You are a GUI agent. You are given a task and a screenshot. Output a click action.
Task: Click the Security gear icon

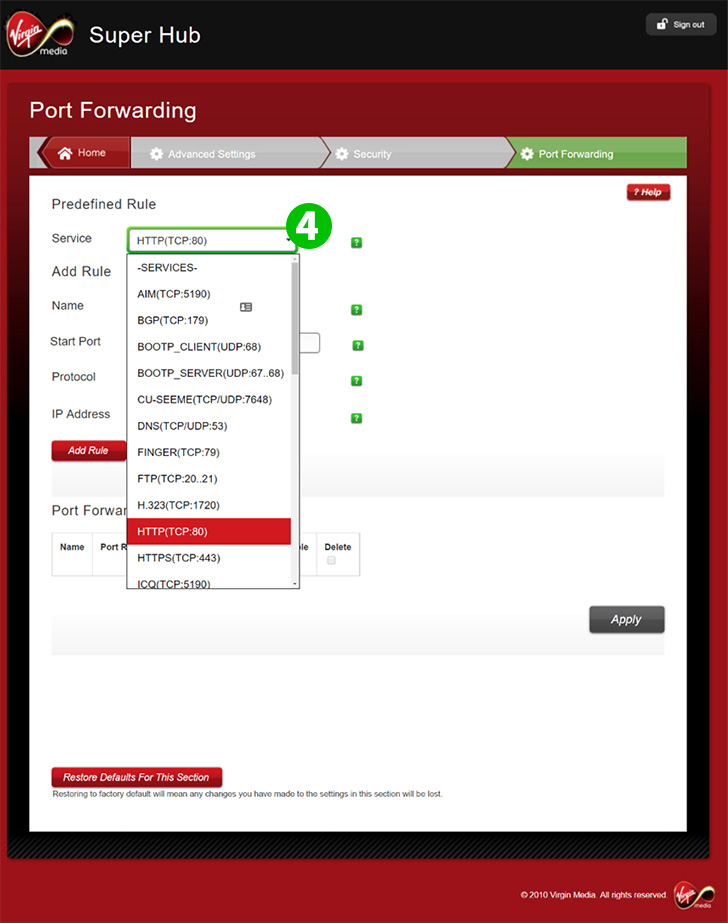click(x=341, y=154)
